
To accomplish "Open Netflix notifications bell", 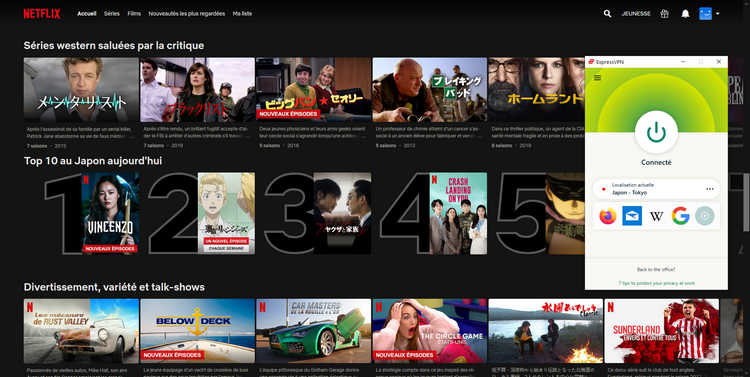I will [685, 14].
